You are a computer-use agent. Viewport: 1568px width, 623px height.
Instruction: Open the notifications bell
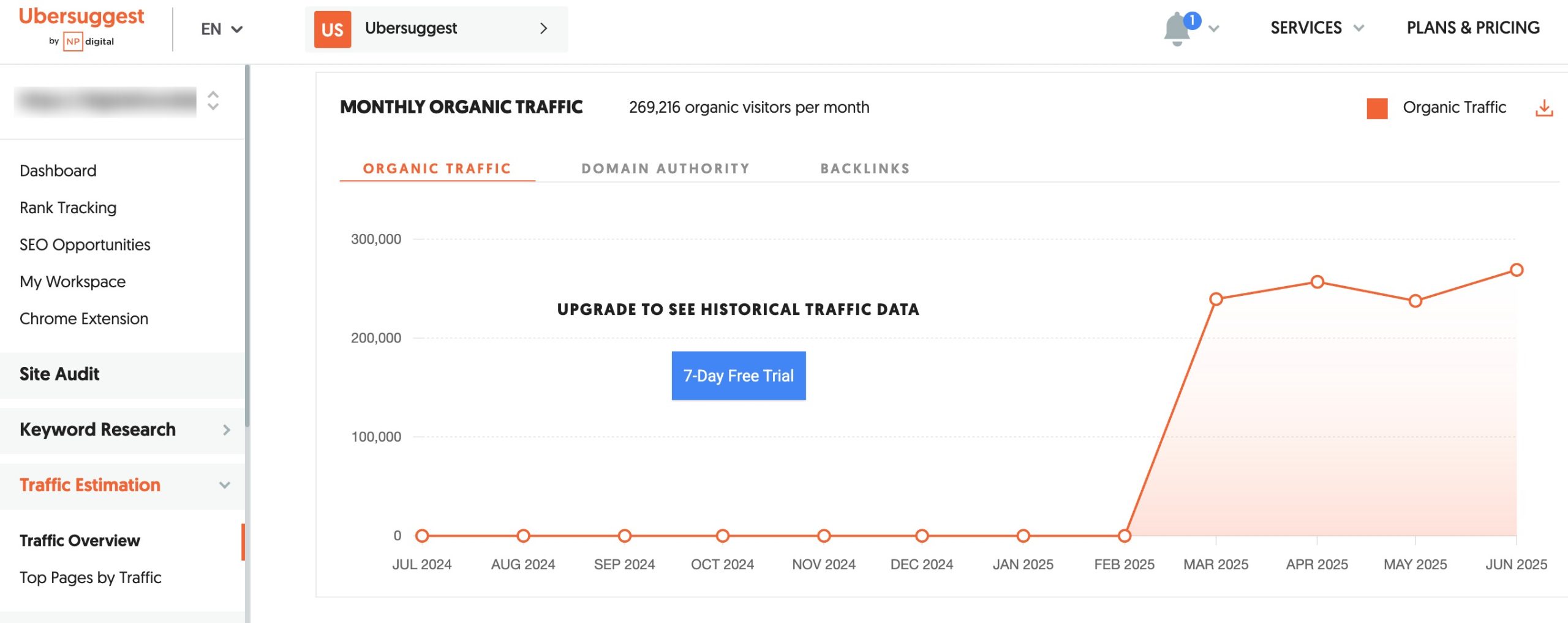(1176, 30)
